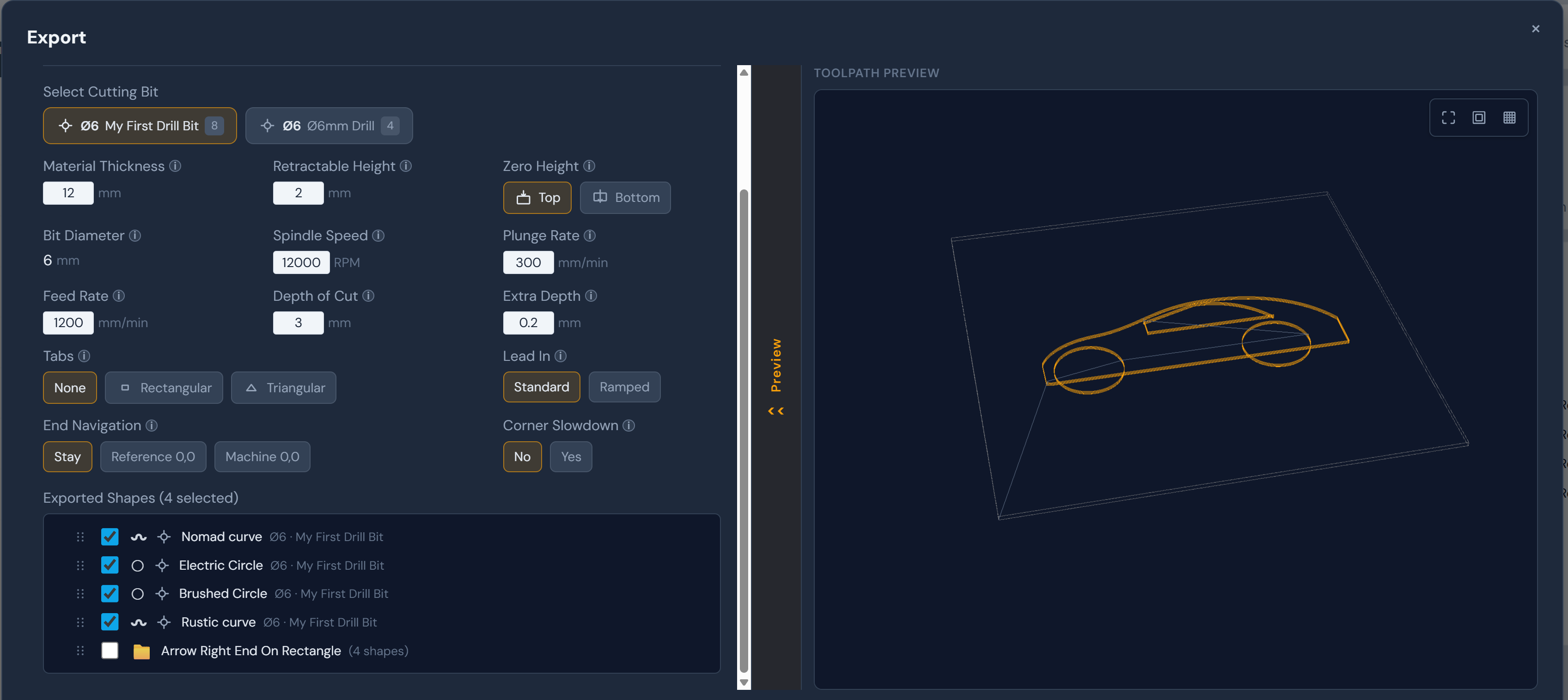Click Plunge Rate info icon
The width and height of the screenshot is (1568, 700).
pos(589,236)
